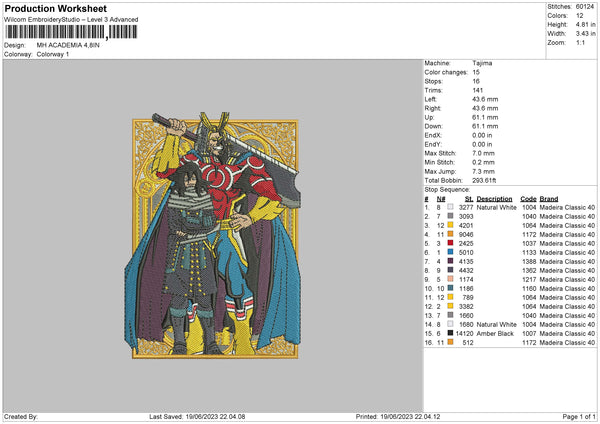Click the Code column header
Viewport: 600px width, 424px height.
(529, 198)
